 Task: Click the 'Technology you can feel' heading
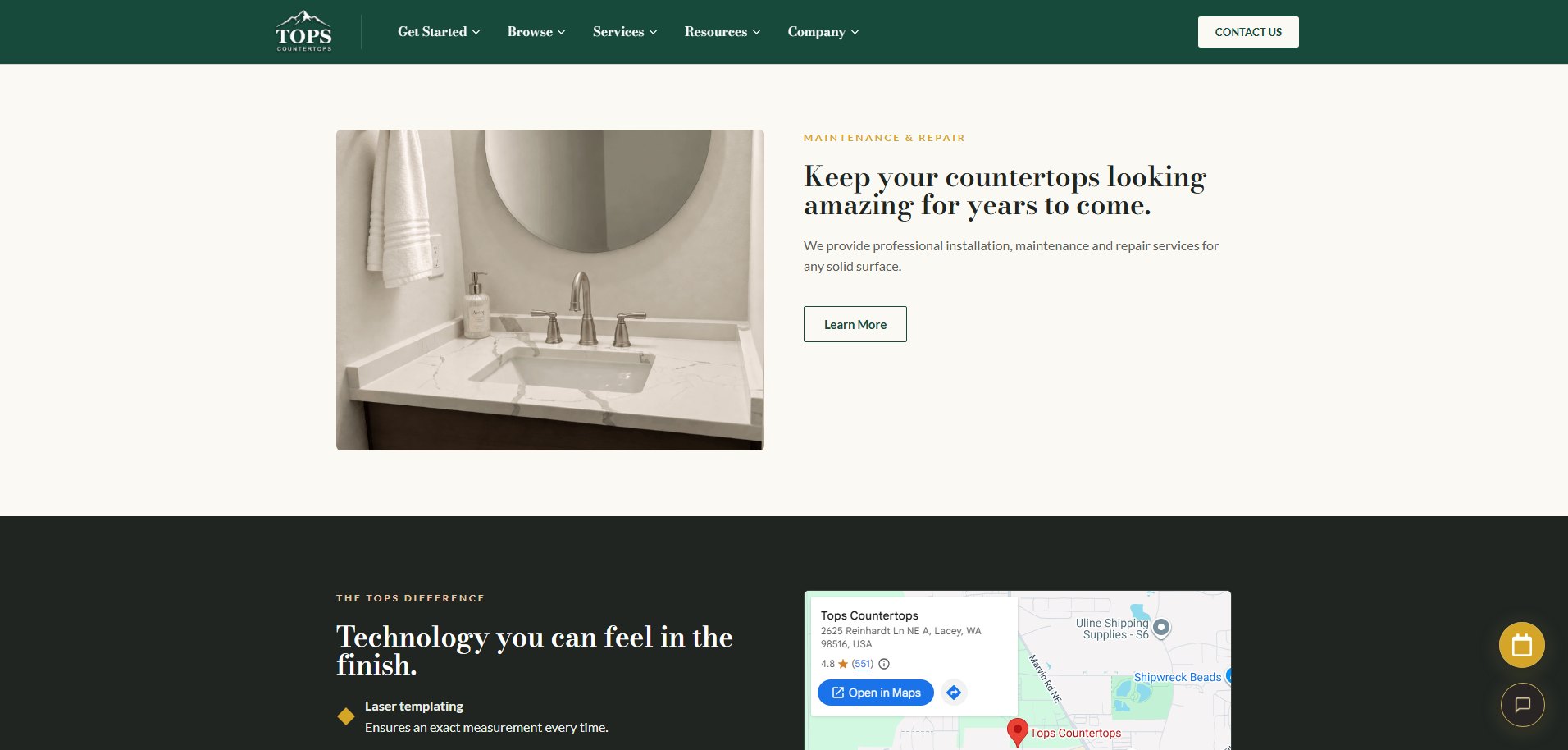(535, 651)
